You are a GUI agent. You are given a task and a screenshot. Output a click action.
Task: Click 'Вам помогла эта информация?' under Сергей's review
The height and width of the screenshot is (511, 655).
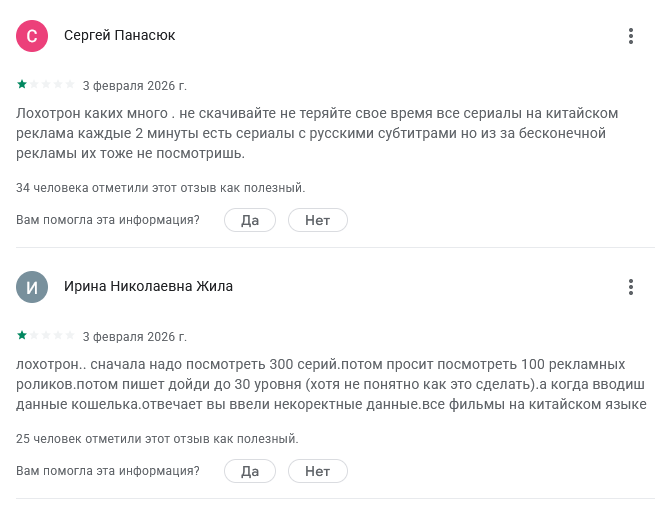point(108,220)
